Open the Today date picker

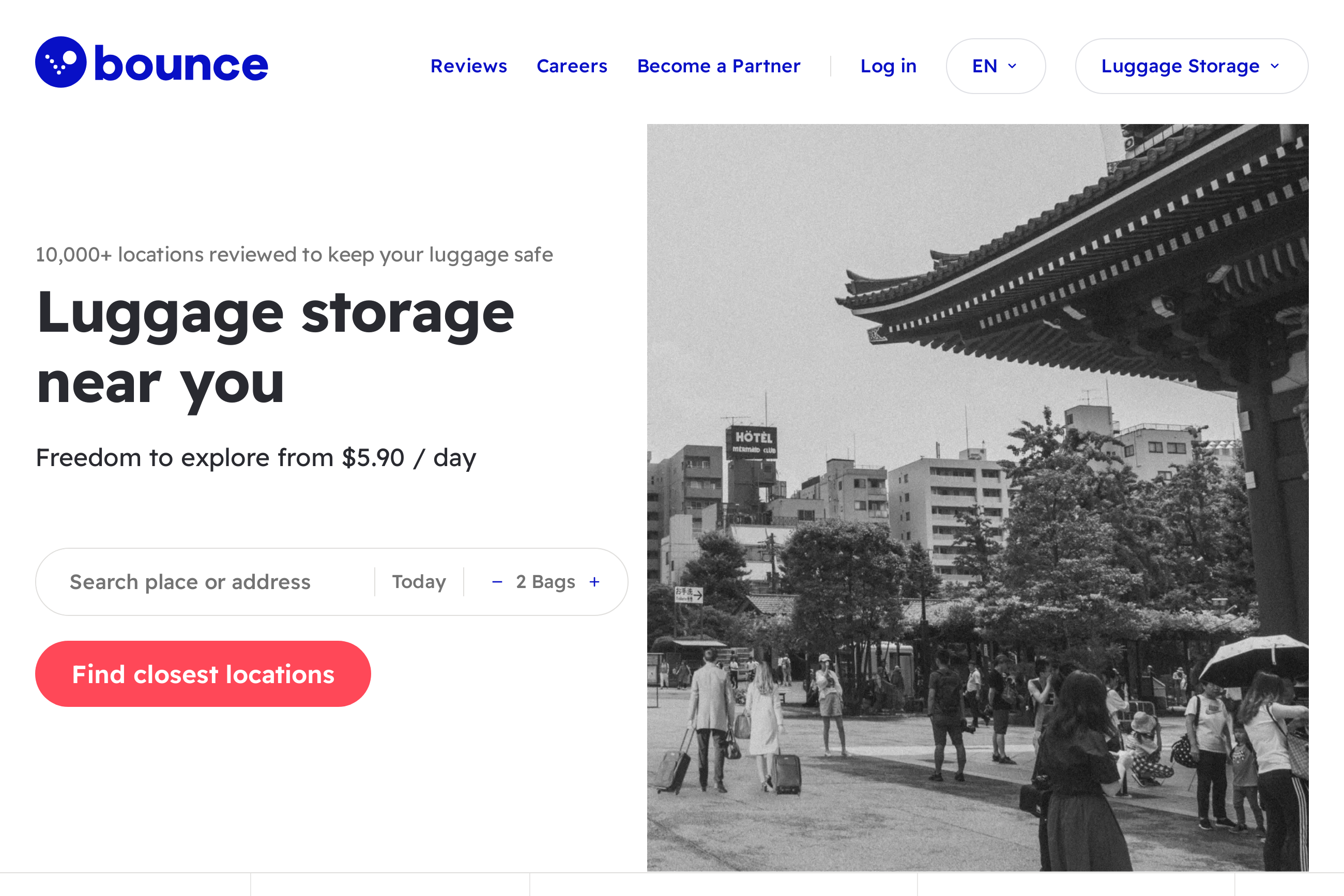coord(419,582)
